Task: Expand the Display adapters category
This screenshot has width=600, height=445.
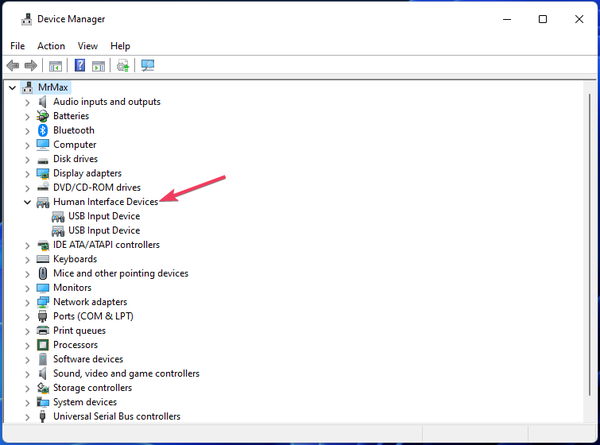Action: tap(27, 173)
